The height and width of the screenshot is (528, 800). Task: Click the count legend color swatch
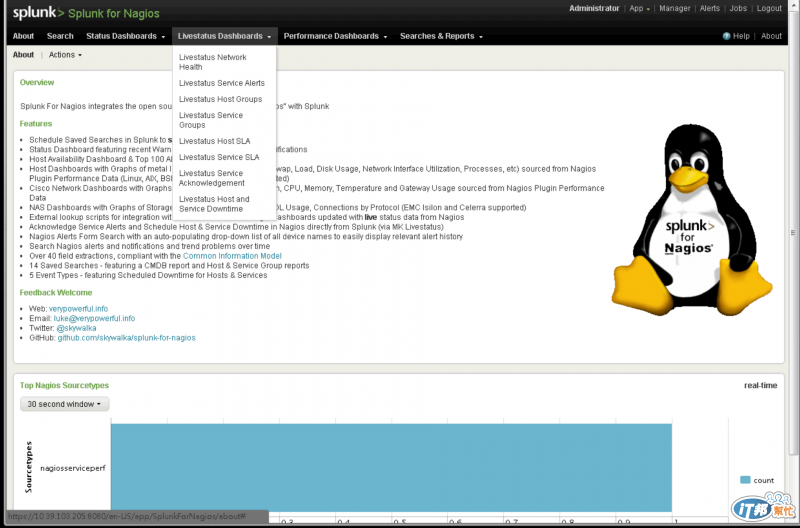tap(745, 480)
